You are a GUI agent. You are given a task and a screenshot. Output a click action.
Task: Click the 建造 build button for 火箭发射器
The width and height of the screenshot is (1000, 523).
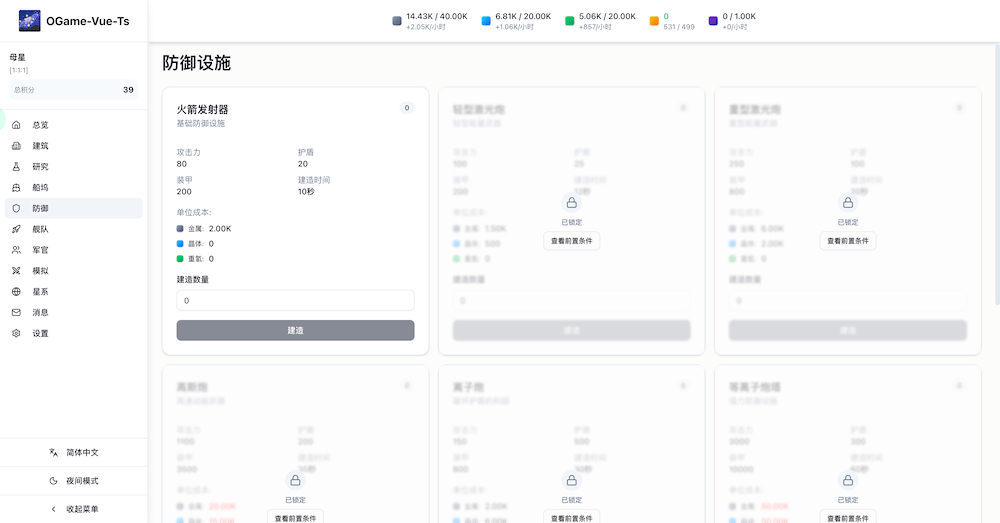(x=295, y=331)
